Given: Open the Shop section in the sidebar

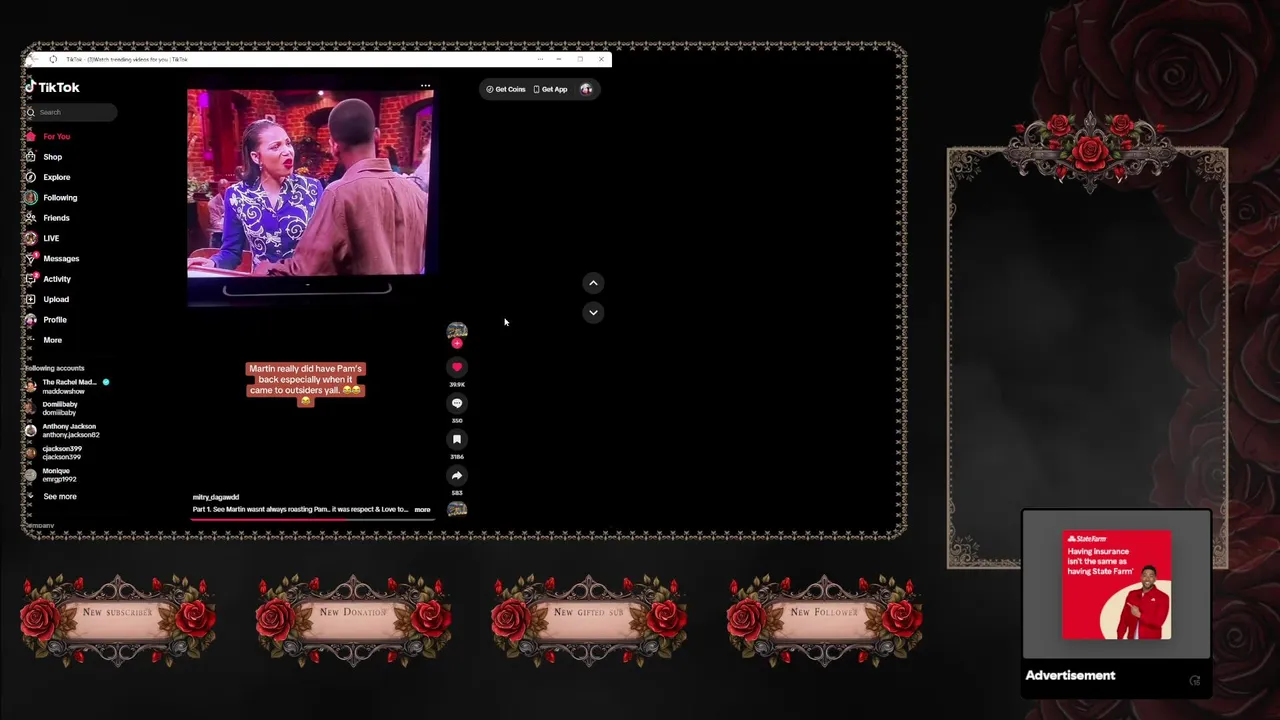Looking at the screenshot, I should (44, 157).
